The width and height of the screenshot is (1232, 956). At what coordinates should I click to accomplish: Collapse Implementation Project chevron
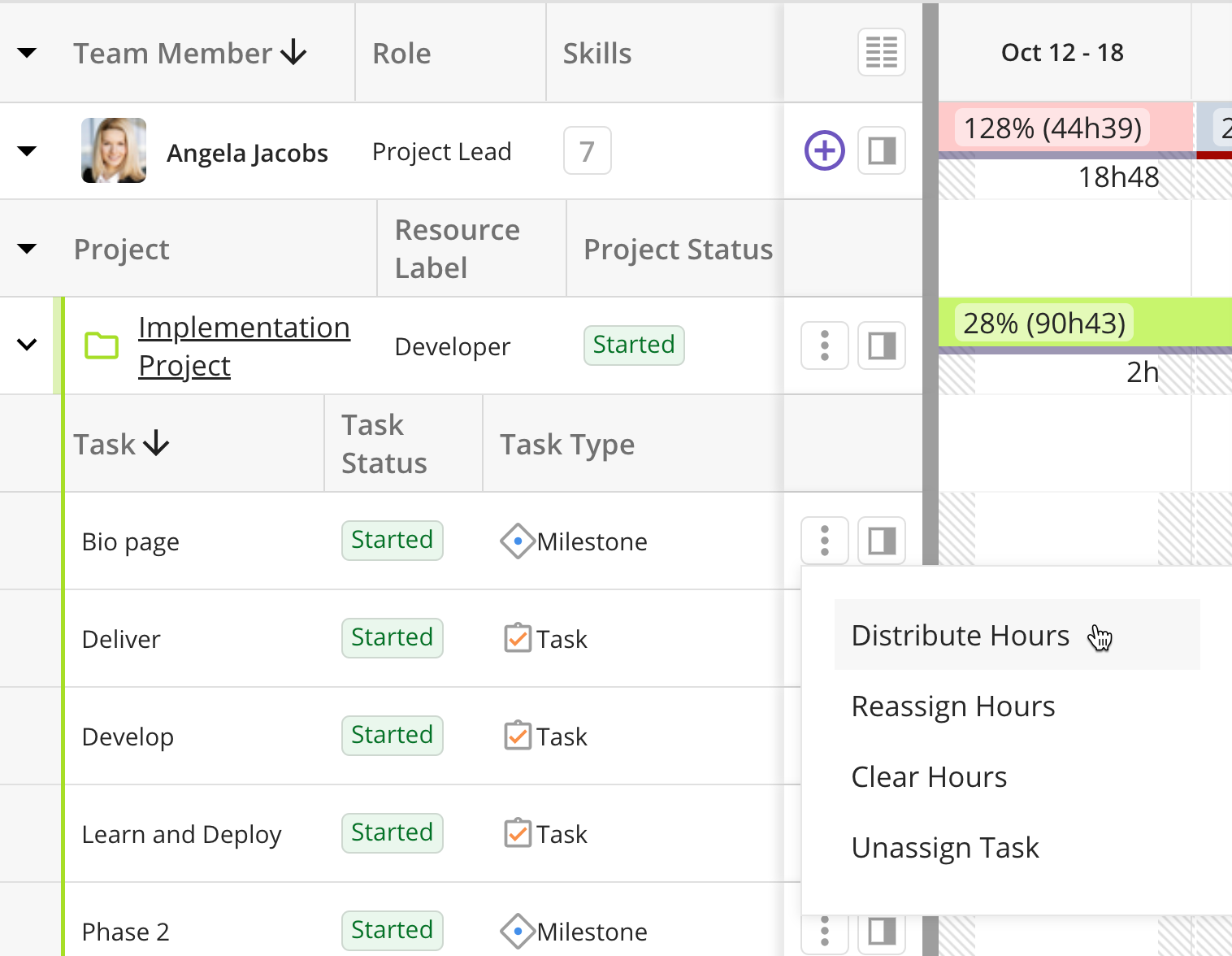pyautogui.click(x=27, y=345)
